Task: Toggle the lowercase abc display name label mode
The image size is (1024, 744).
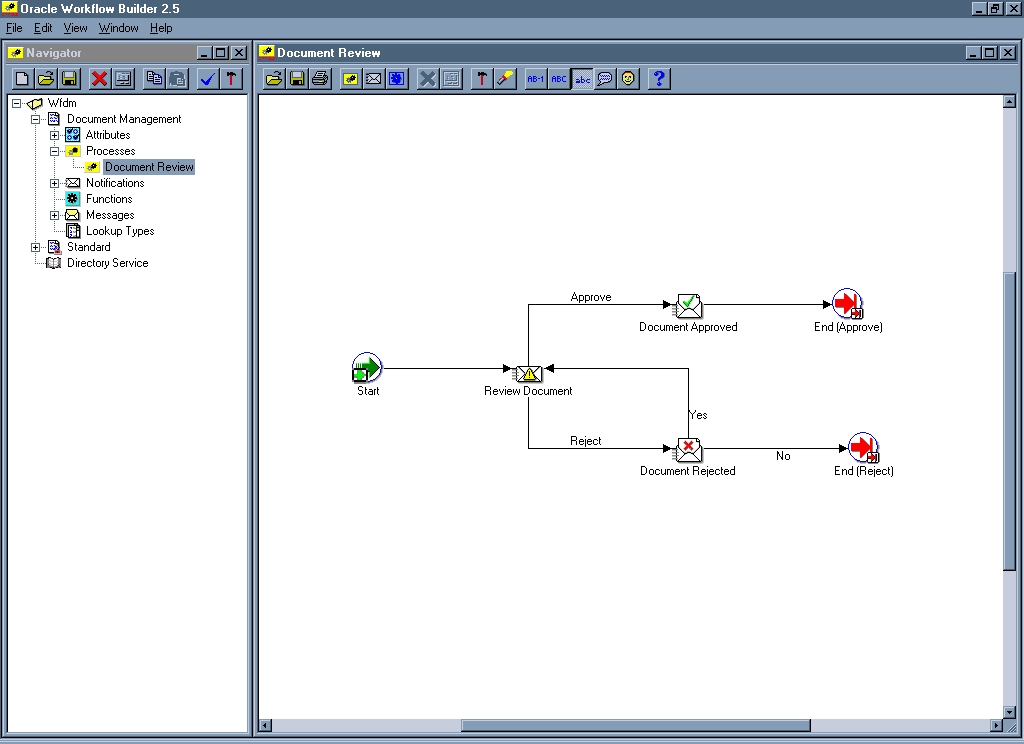Action: (x=582, y=79)
